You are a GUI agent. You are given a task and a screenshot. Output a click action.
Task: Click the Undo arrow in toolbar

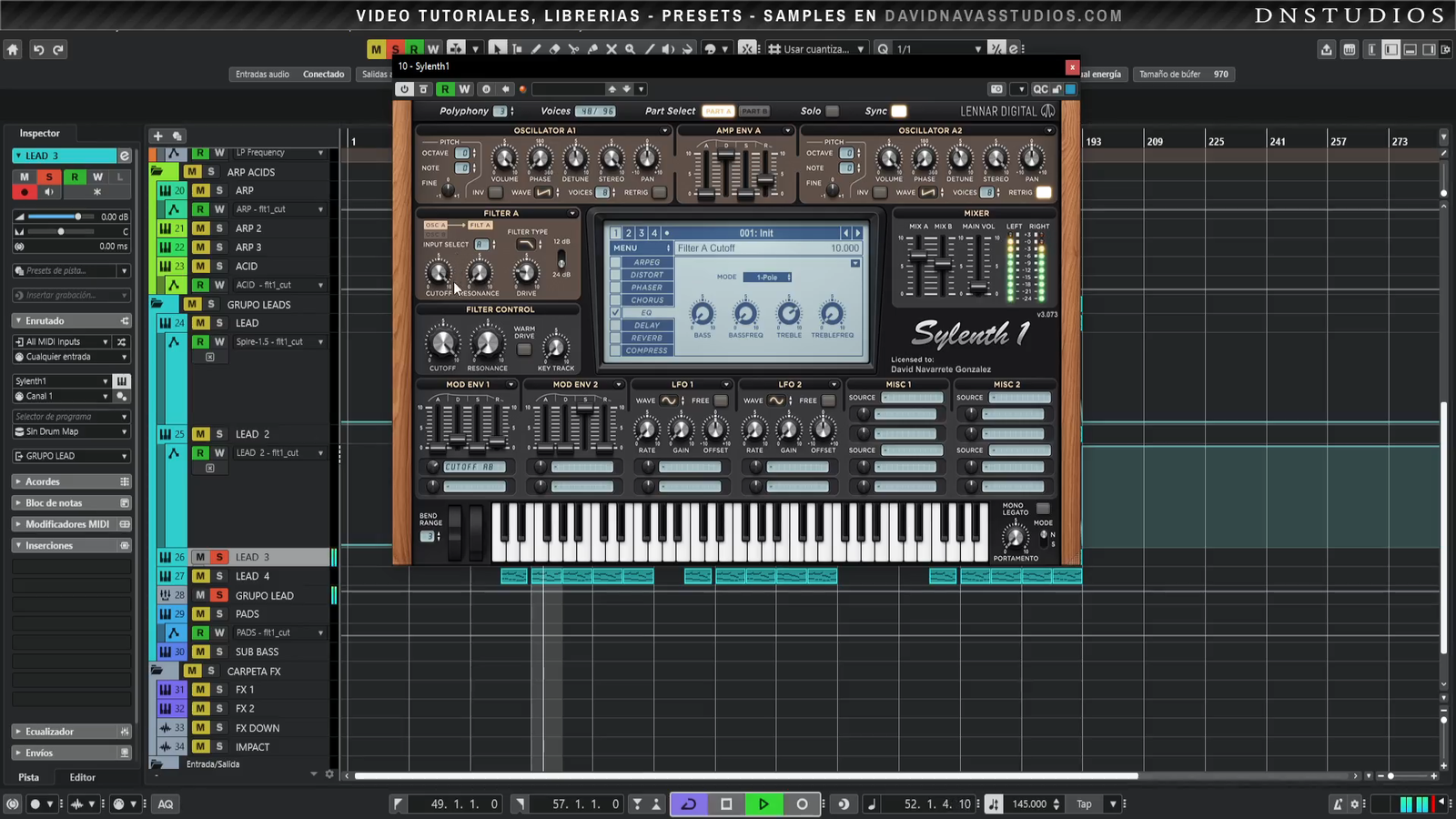click(x=38, y=50)
